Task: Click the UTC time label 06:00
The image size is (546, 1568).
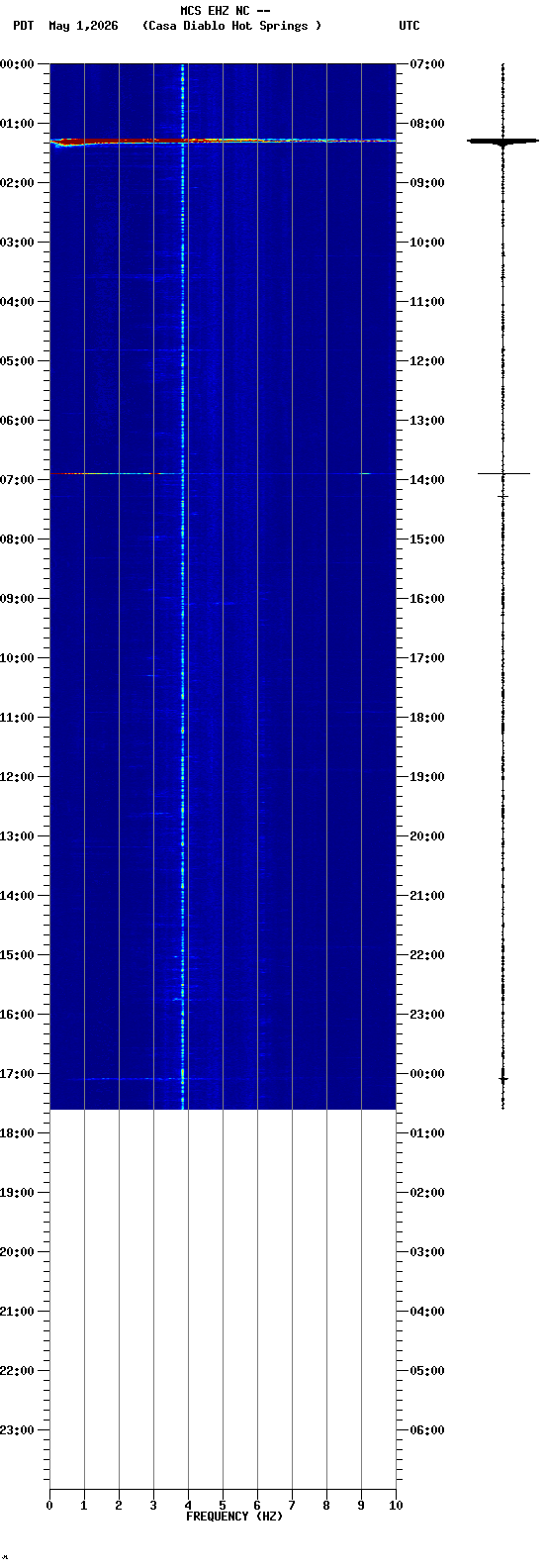Action: 427,1430
